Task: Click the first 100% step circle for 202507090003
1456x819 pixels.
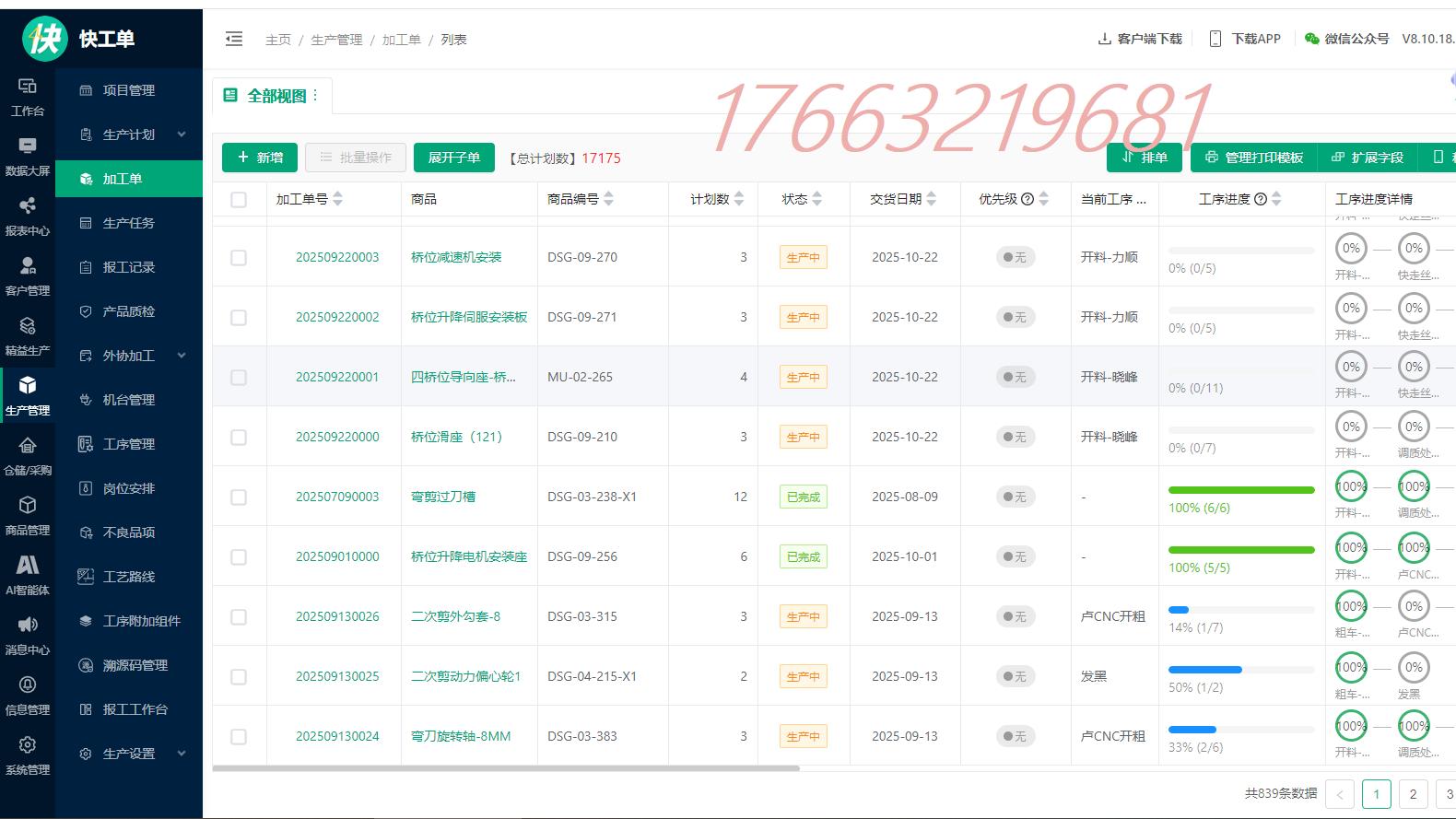Action: tap(1351, 486)
